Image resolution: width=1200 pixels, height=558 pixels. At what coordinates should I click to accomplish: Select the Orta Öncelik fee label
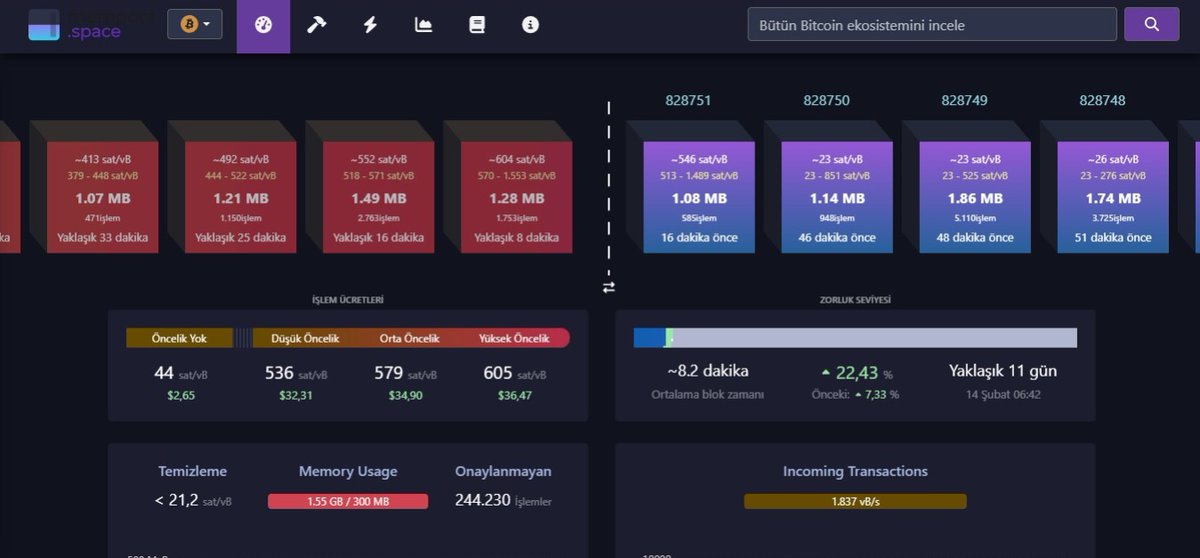(x=410, y=338)
